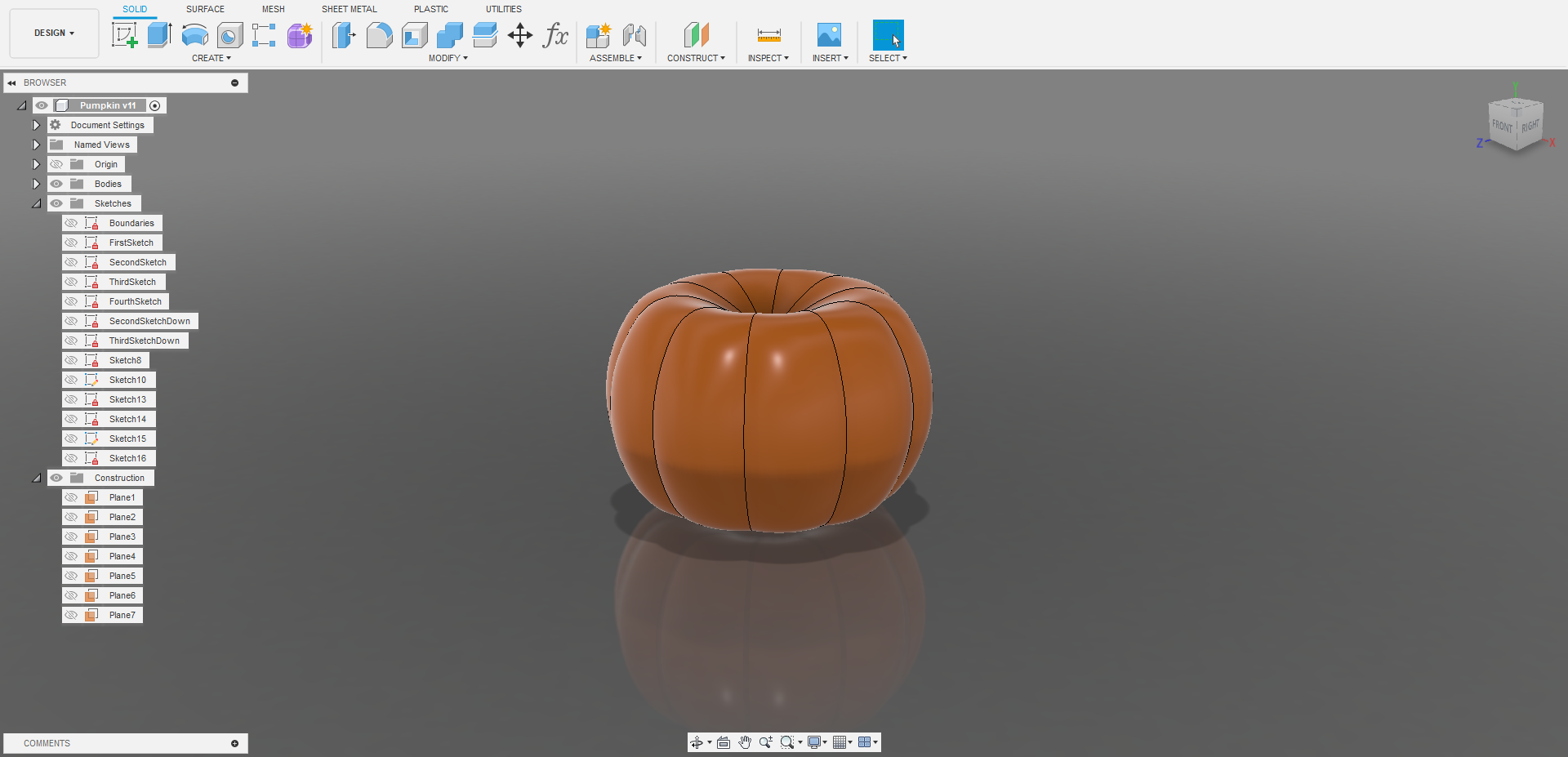This screenshot has width=1568, height=757.
Task: Open the Construct menu
Action: pyautogui.click(x=696, y=58)
